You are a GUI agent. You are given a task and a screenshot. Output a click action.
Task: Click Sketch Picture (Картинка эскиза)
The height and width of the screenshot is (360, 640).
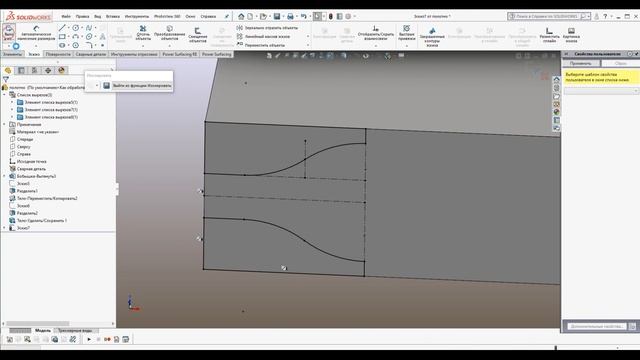point(571,35)
